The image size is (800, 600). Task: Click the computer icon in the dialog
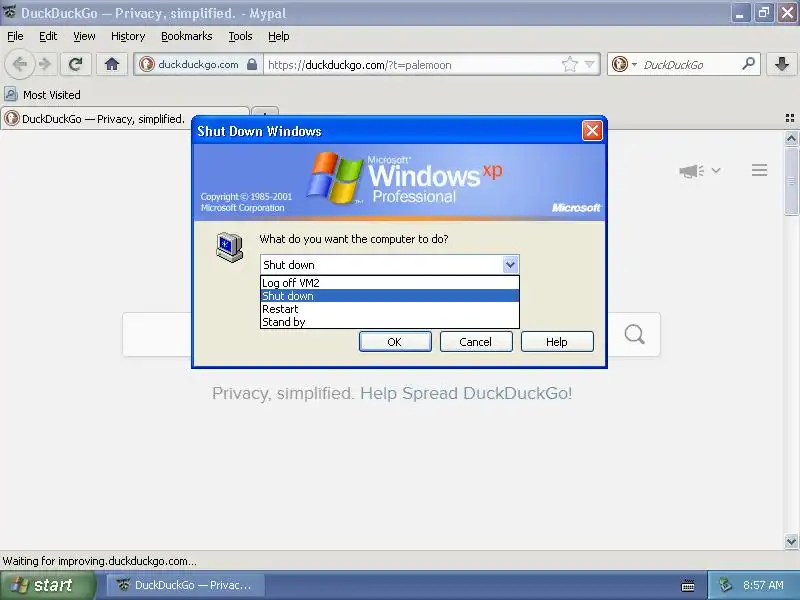point(230,247)
